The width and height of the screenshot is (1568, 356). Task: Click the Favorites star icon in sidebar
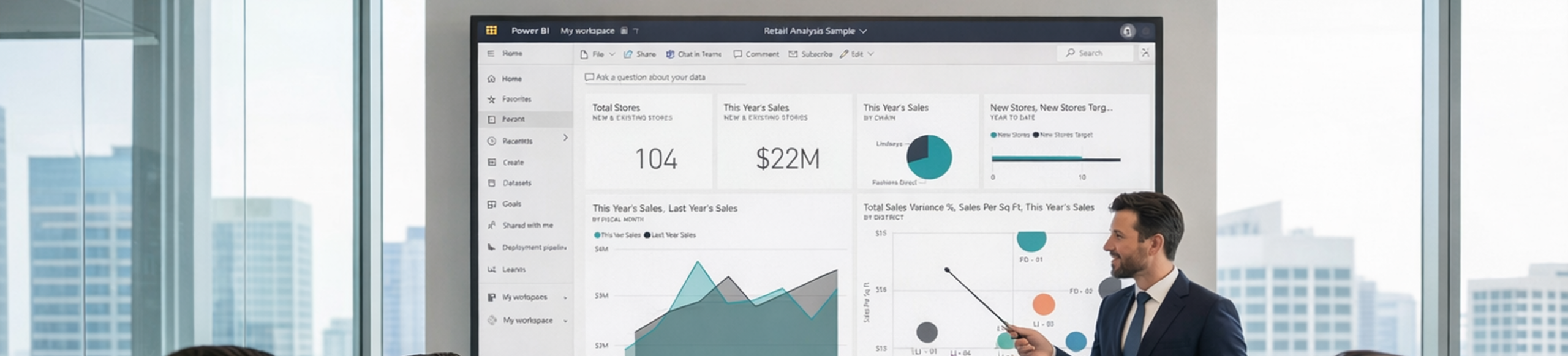pos(491,99)
